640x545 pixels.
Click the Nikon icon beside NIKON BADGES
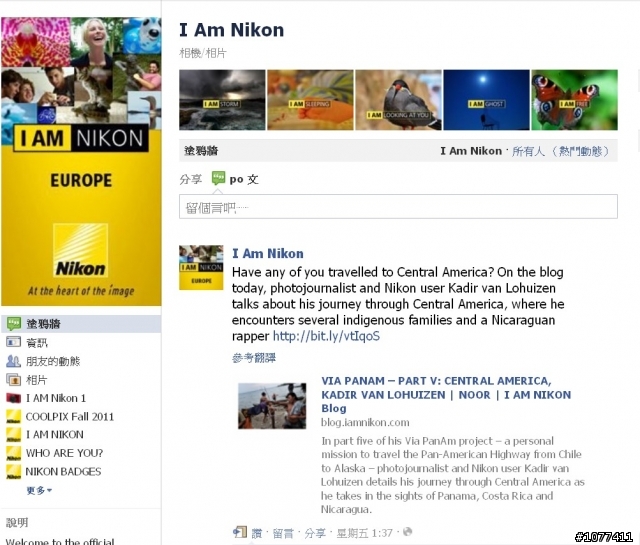click(x=13, y=472)
